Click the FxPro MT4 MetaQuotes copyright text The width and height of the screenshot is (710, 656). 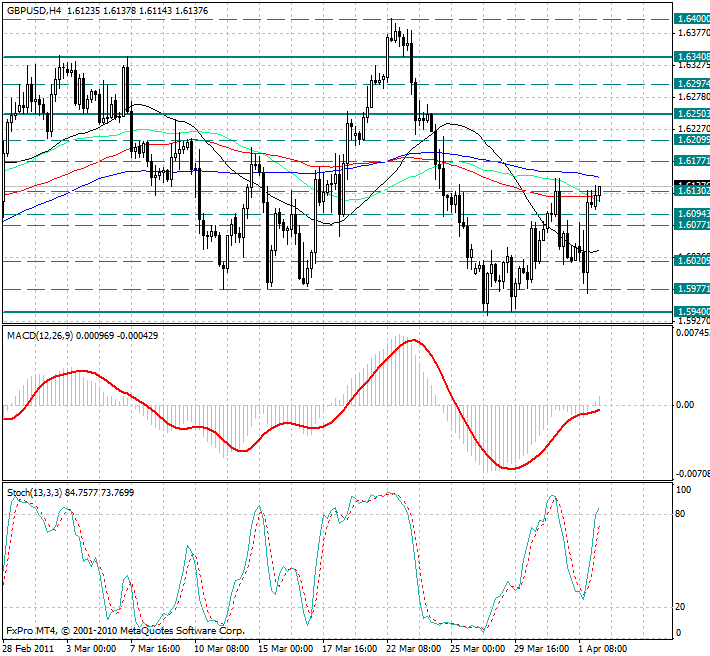[126, 631]
